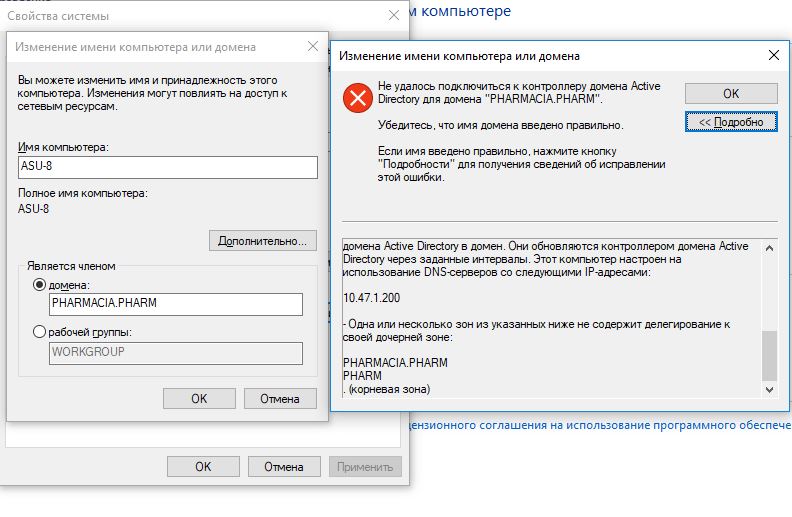This screenshot has width=792, height=517.
Task: Click OK at bottom of Свойства системы
Action: click(x=203, y=467)
